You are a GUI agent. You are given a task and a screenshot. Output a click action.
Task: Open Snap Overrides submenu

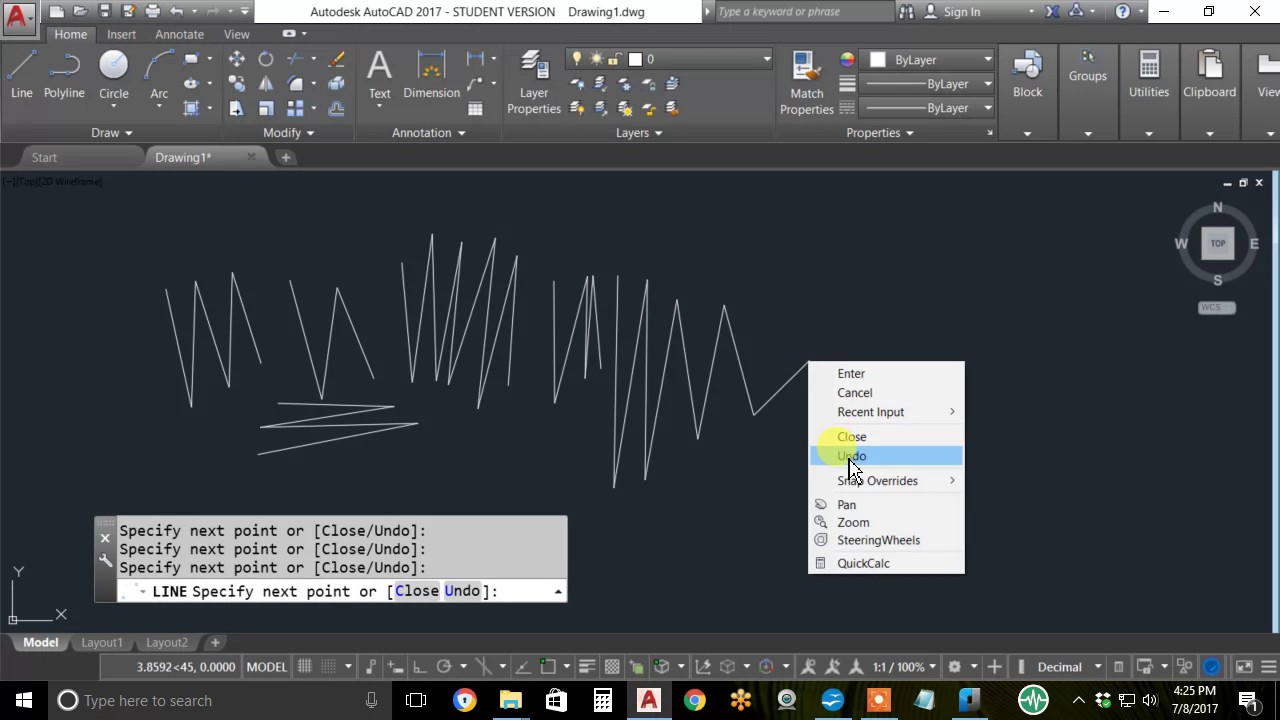coord(886,481)
